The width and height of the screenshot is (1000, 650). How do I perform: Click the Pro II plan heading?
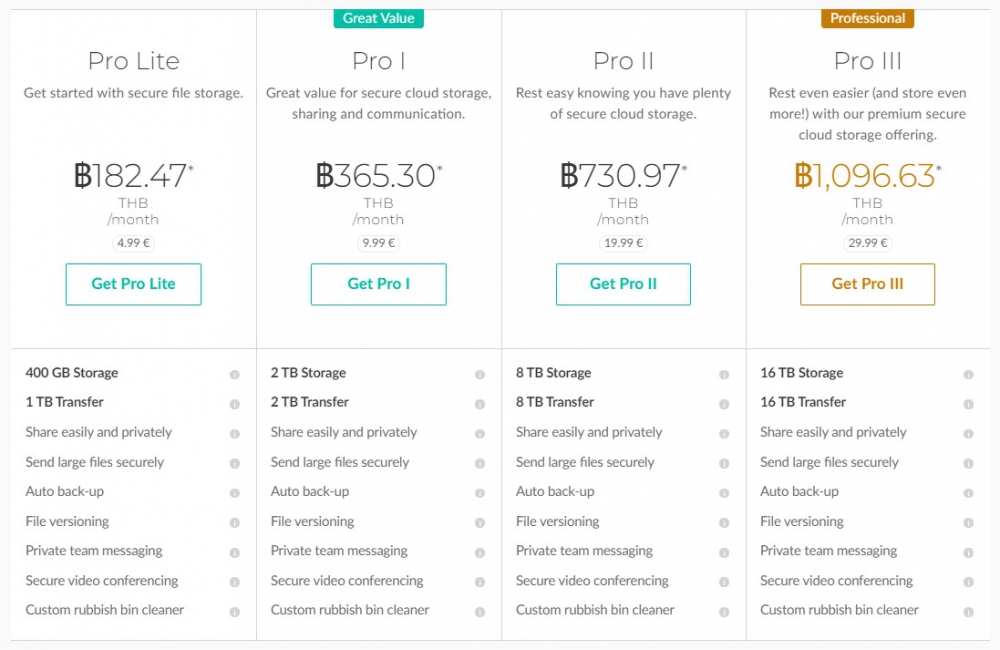point(623,61)
